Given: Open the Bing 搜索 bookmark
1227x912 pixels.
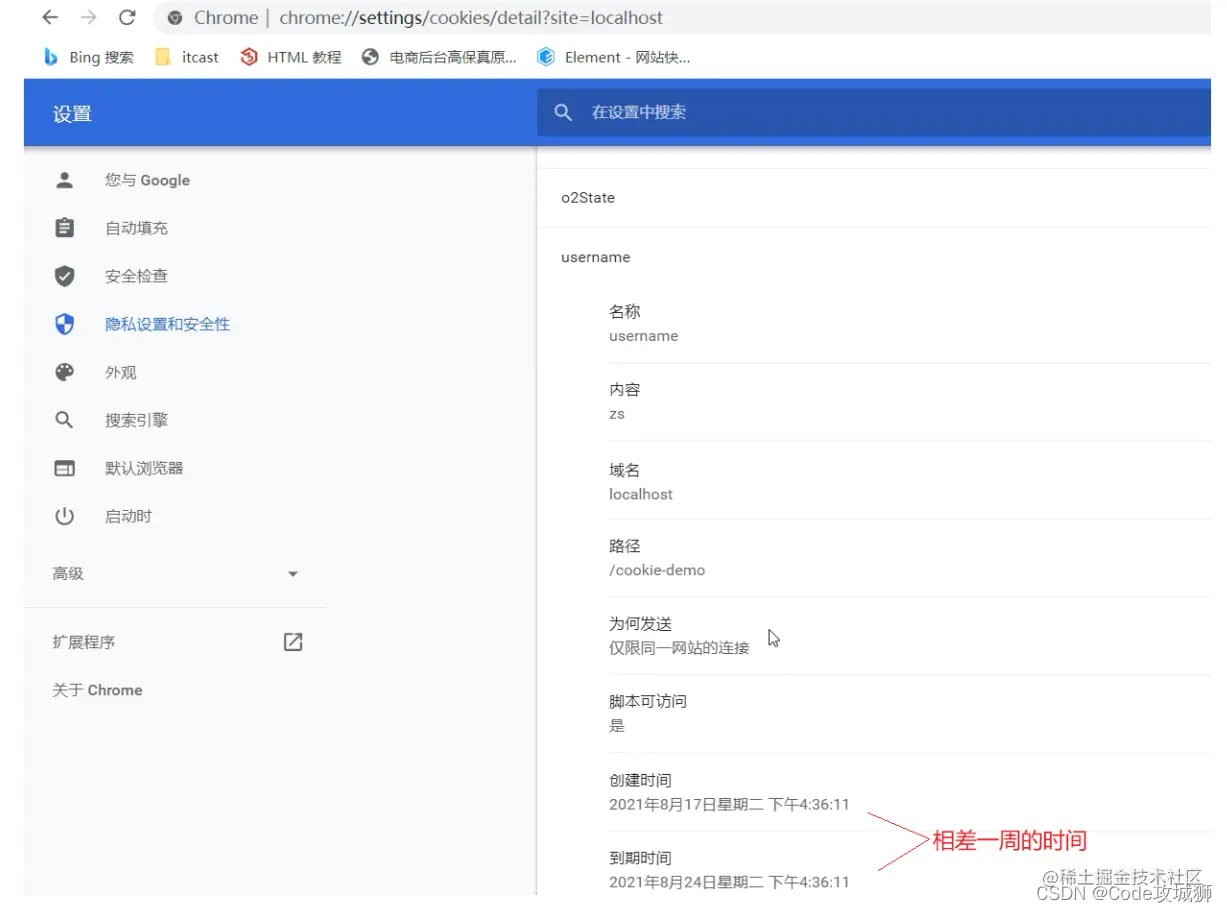Looking at the screenshot, I should pyautogui.click(x=88, y=57).
